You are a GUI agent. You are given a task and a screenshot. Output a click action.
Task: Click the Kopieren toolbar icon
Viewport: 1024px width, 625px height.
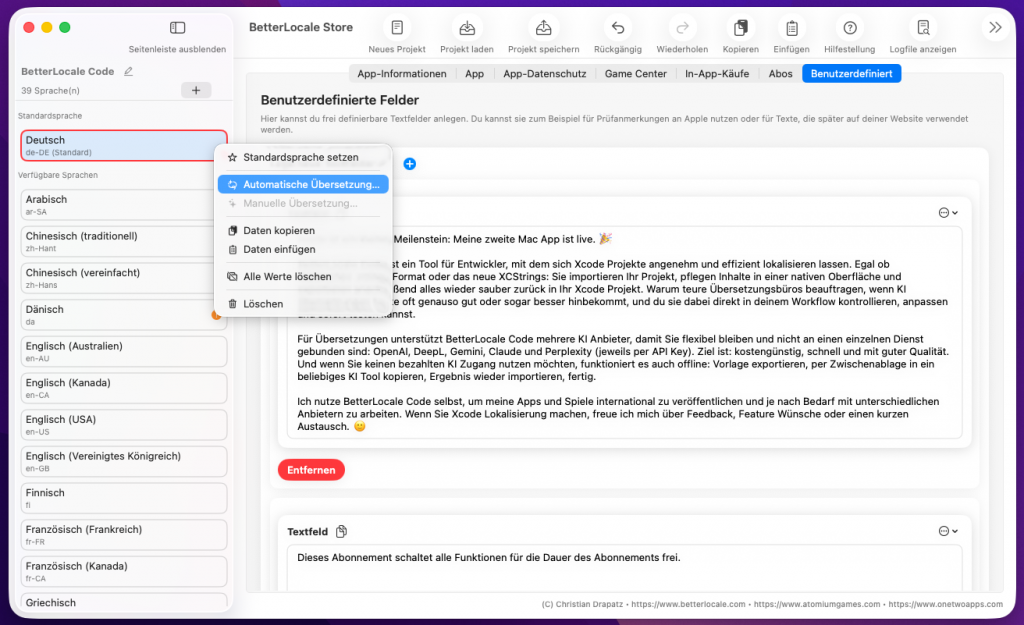pyautogui.click(x=741, y=29)
